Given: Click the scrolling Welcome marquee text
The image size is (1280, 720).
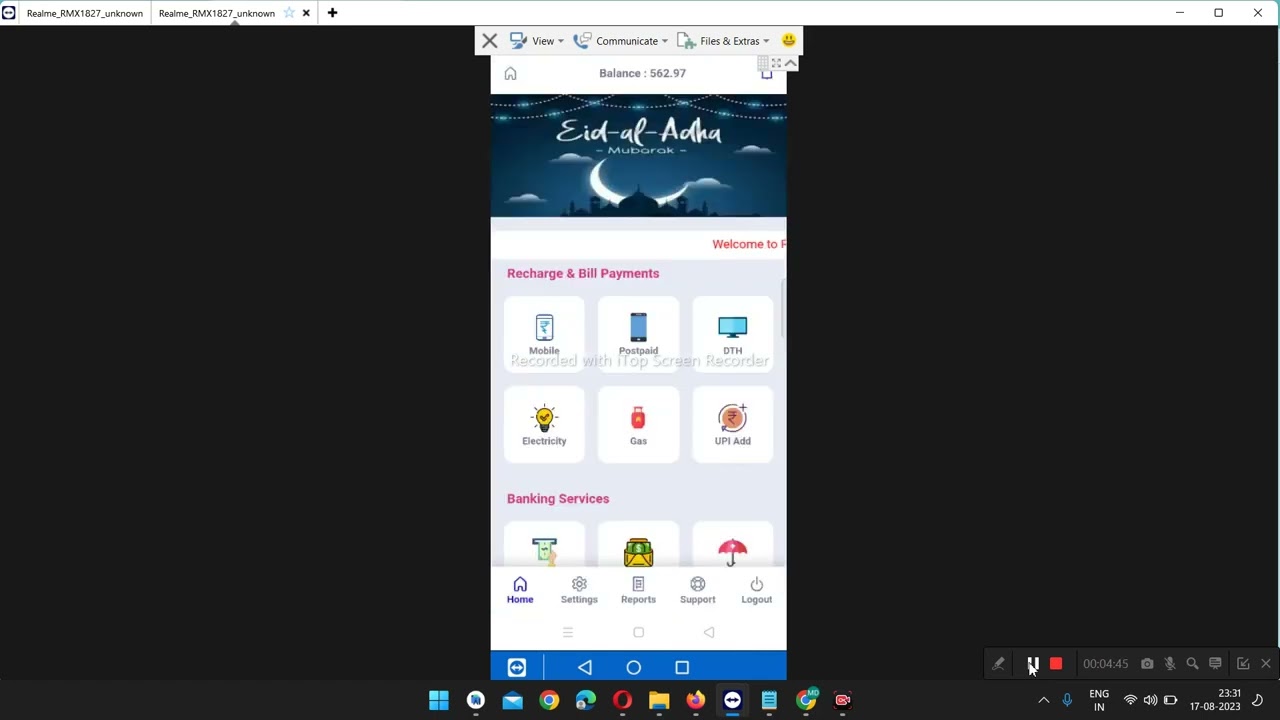Looking at the screenshot, I should [x=749, y=244].
